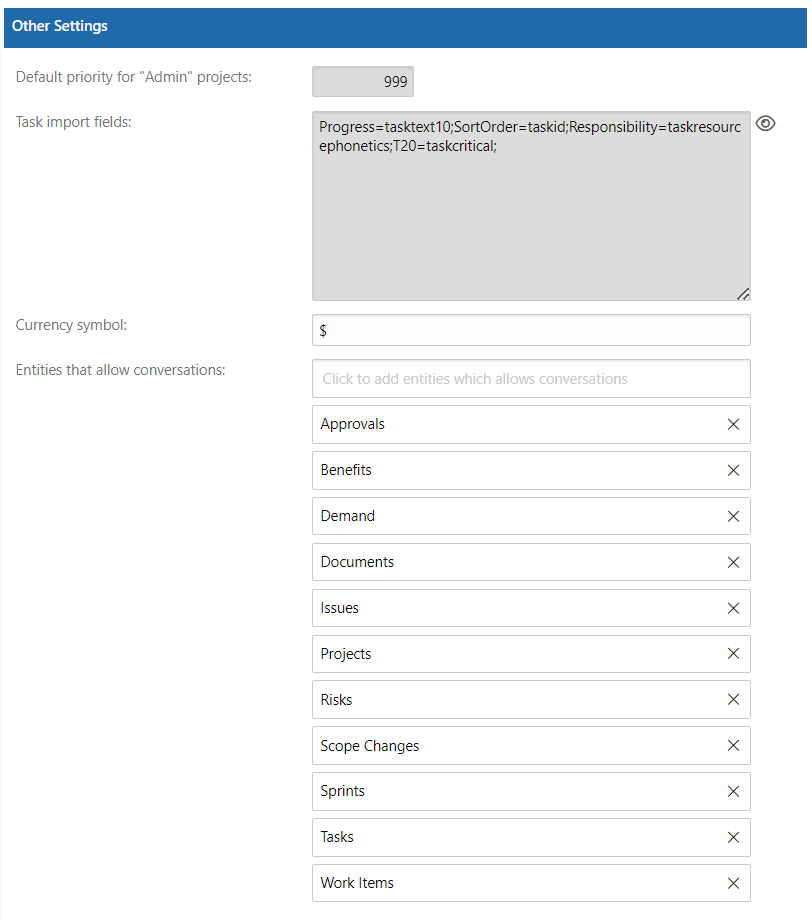Click into the Currency symbol field

(531, 330)
